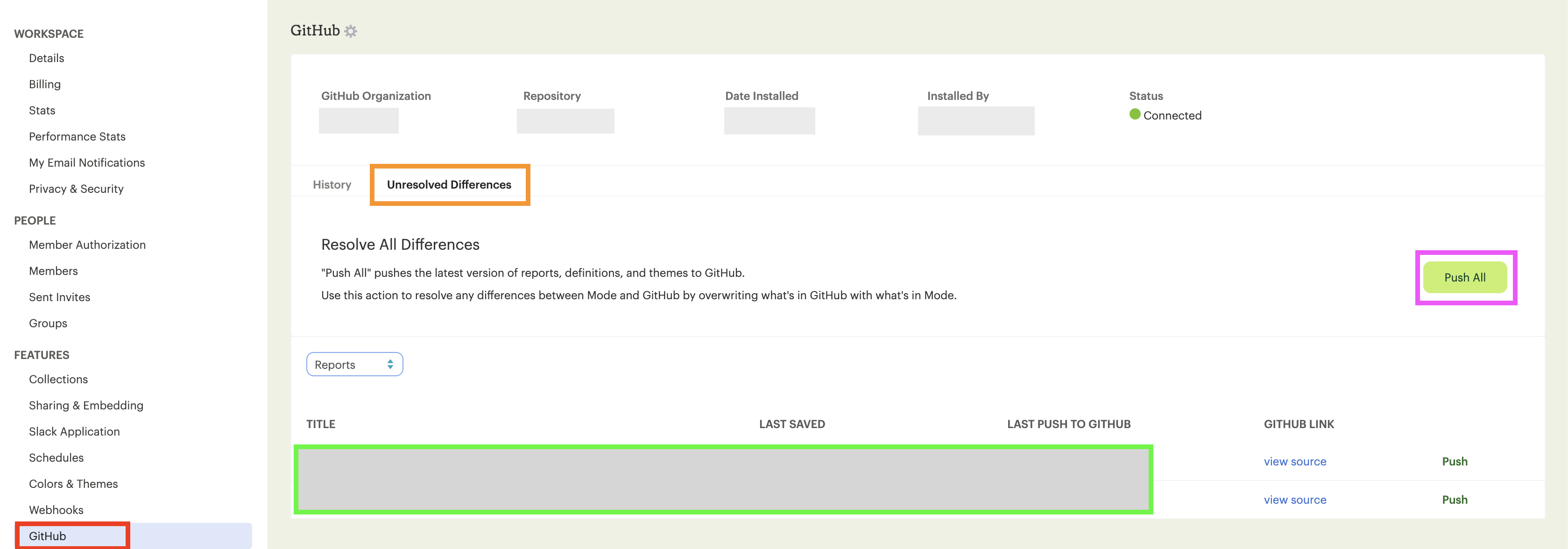Open the Reports dropdown selector

[x=354, y=365]
